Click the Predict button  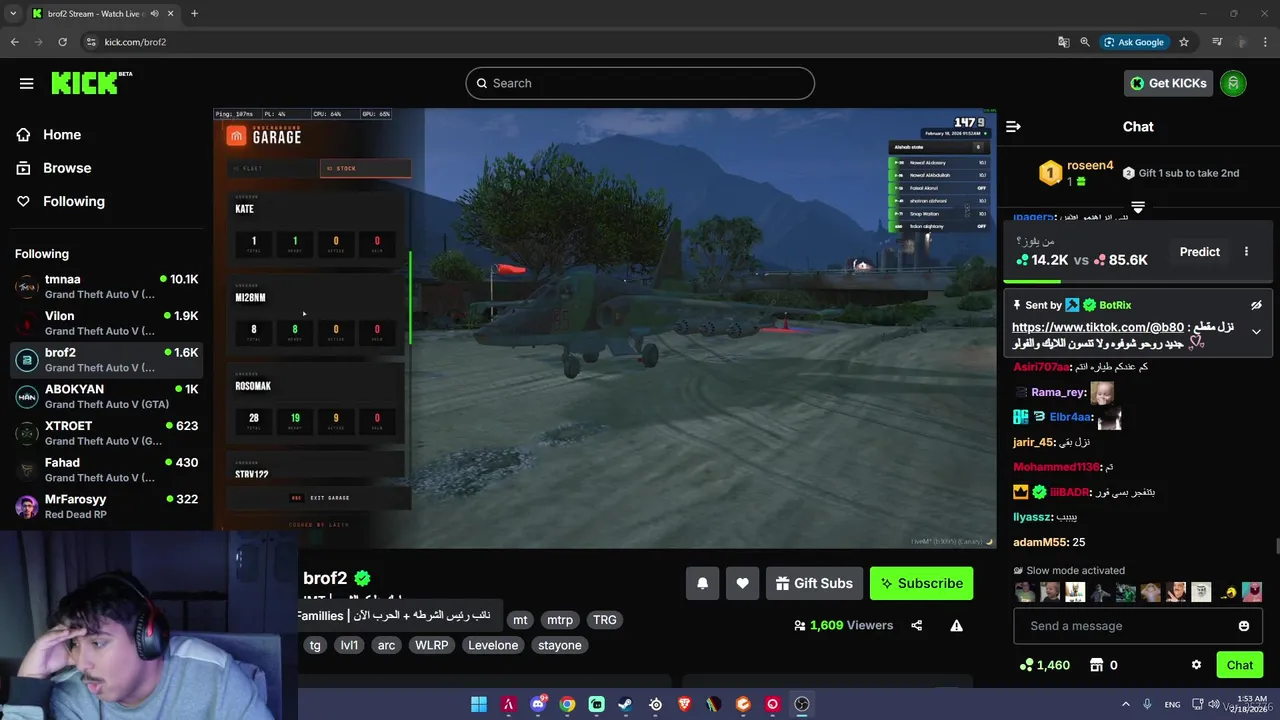[x=1199, y=252]
